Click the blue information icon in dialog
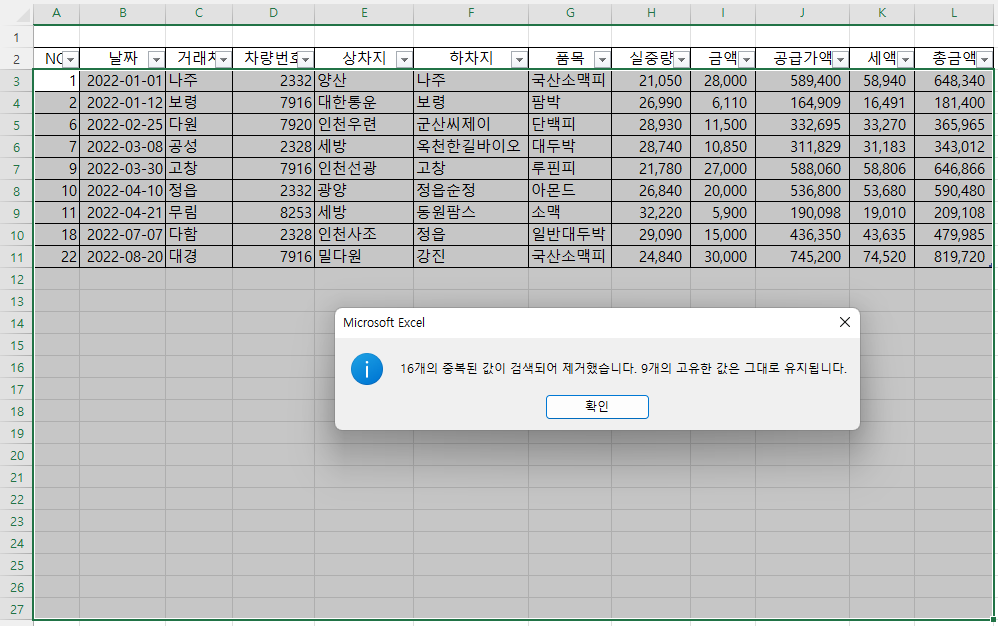Viewport: 998px width, 626px height. pos(367,369)
